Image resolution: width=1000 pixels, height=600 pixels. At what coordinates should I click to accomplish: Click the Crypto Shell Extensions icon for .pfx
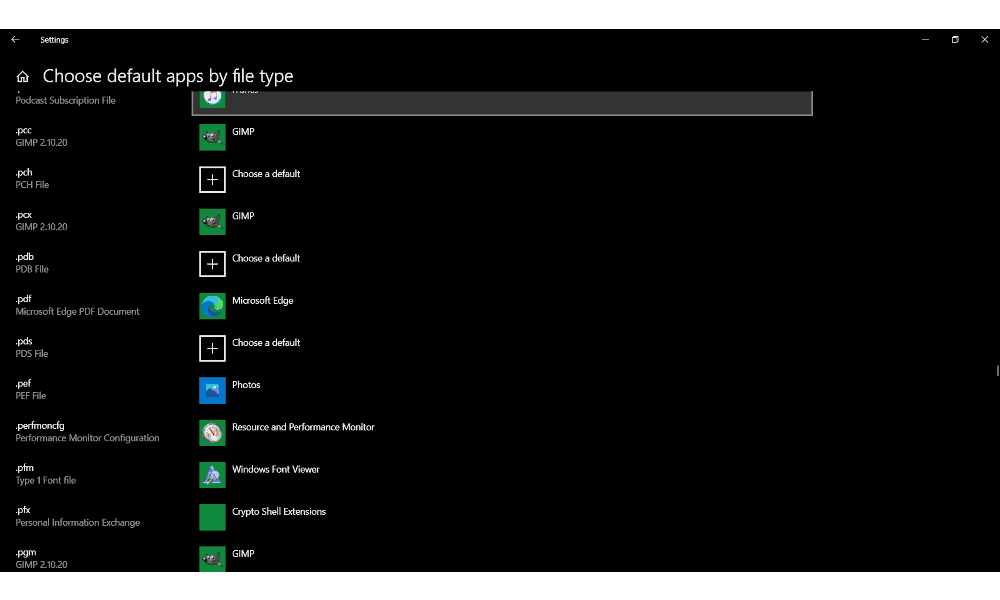point(212,517)
